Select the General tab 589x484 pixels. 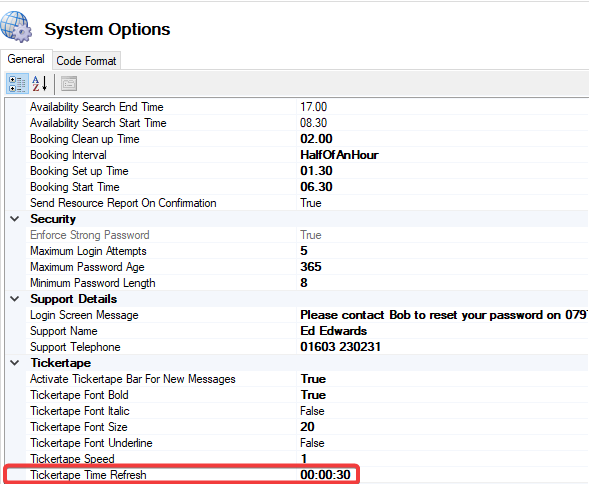(26, 59)
